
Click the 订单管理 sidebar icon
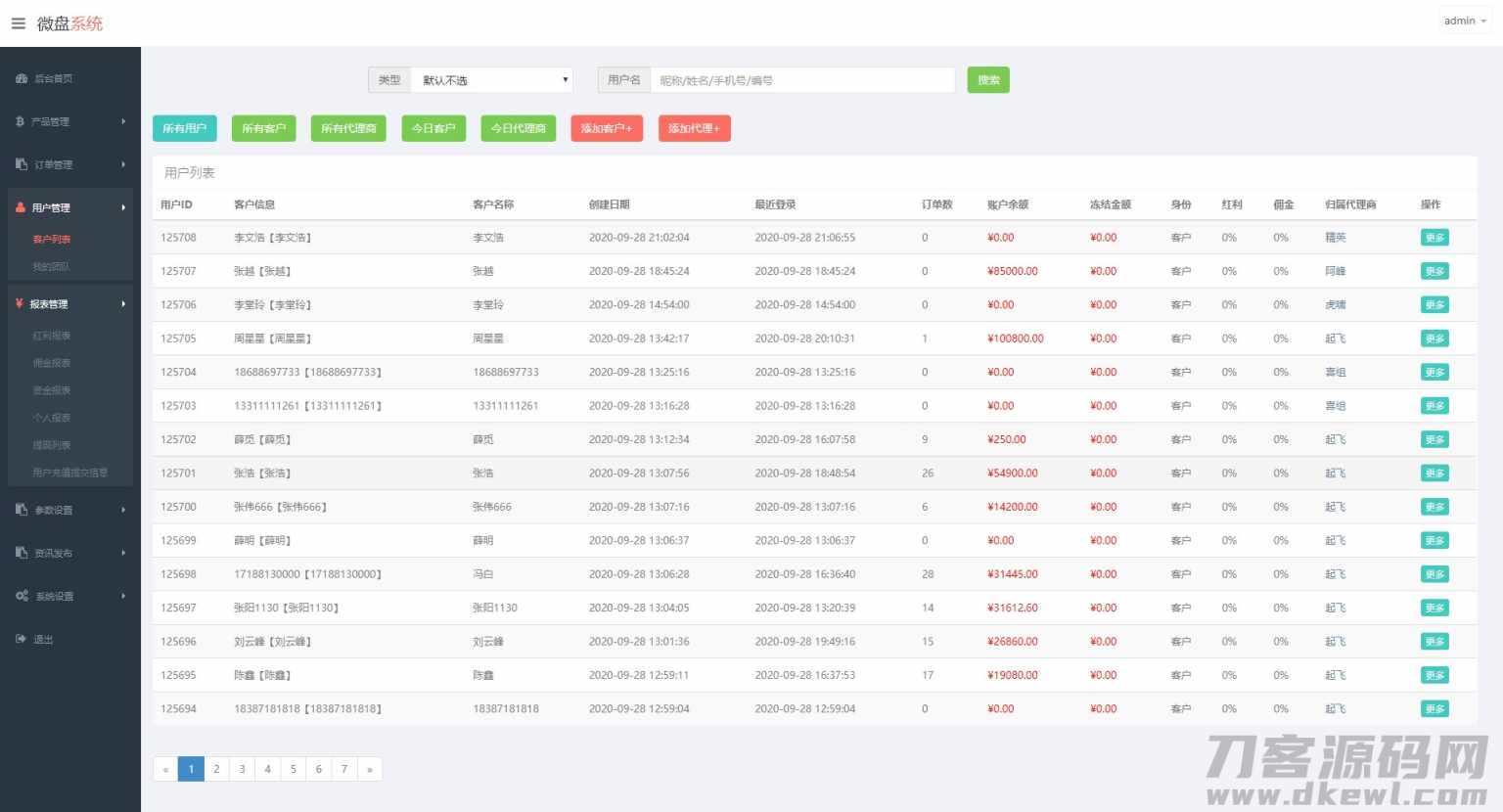click(x=22, y=164)
